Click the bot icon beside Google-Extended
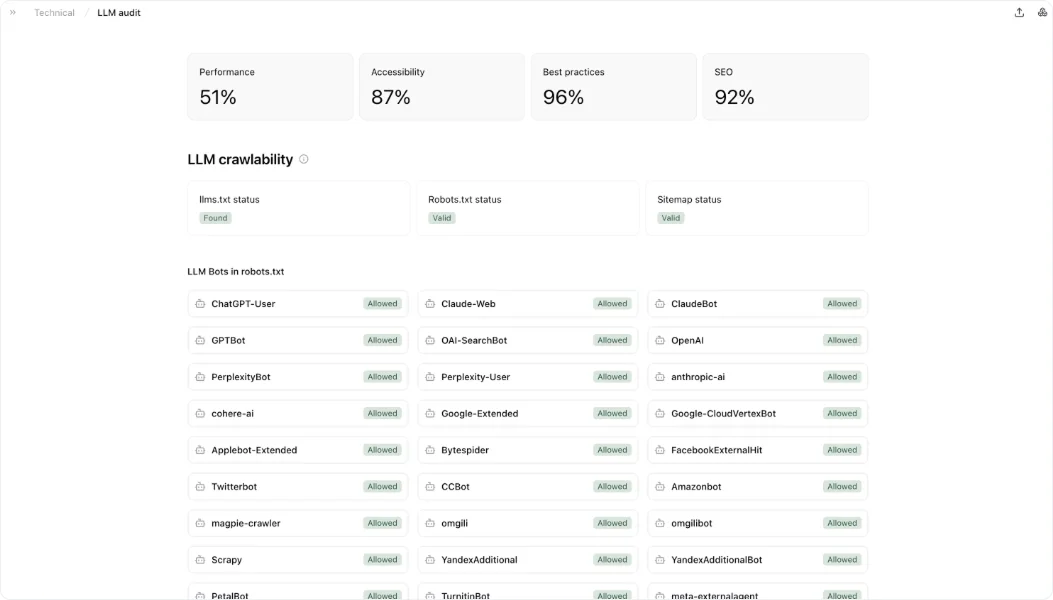The height and width of the screenshot is (600, 1053). [430, 413]
